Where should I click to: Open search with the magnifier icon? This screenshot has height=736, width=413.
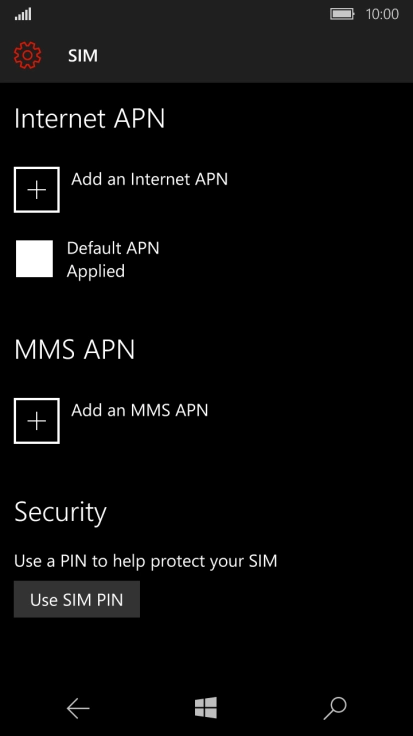[335, 708]
